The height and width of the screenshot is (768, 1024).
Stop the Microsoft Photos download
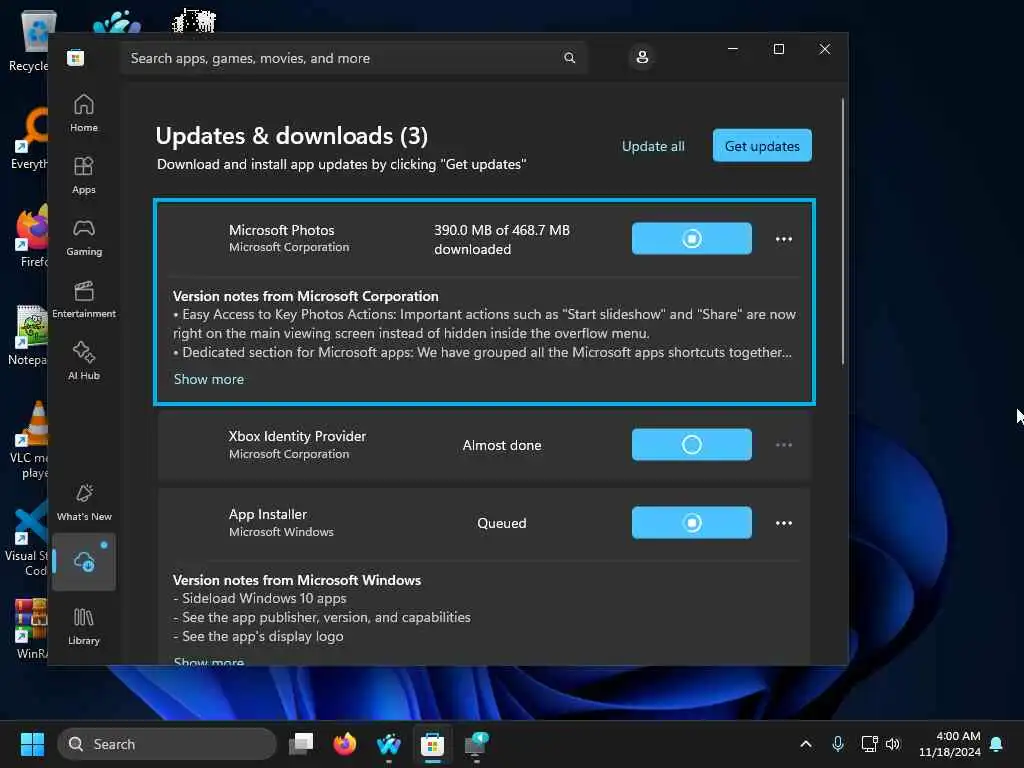692,238
